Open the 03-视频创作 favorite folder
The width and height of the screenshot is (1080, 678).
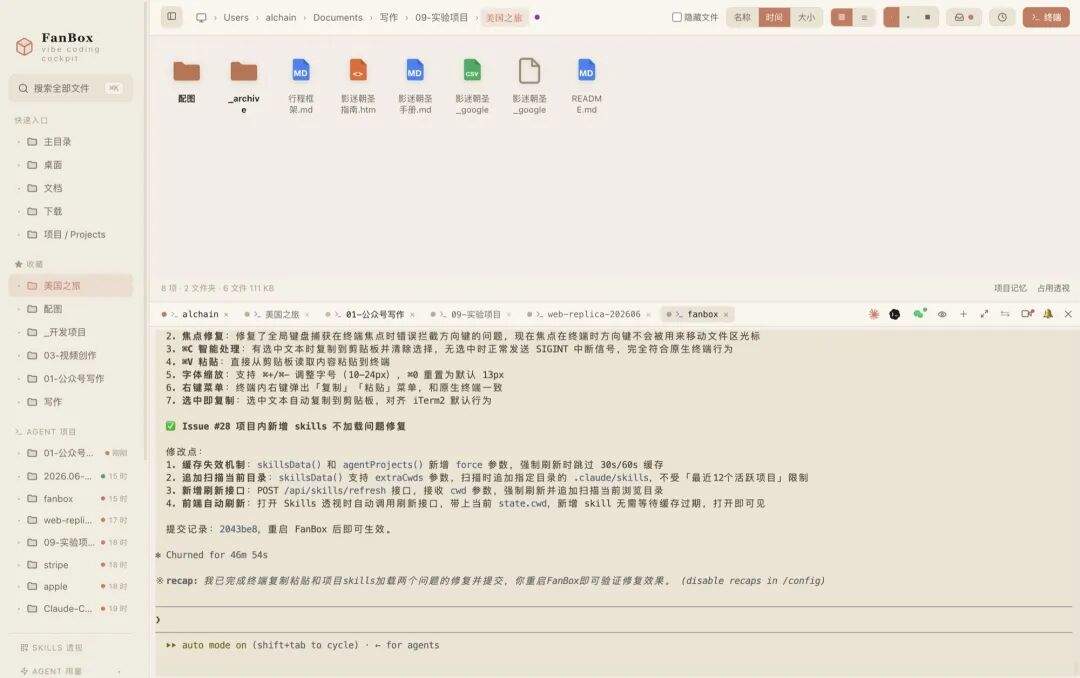pos(72,356)
